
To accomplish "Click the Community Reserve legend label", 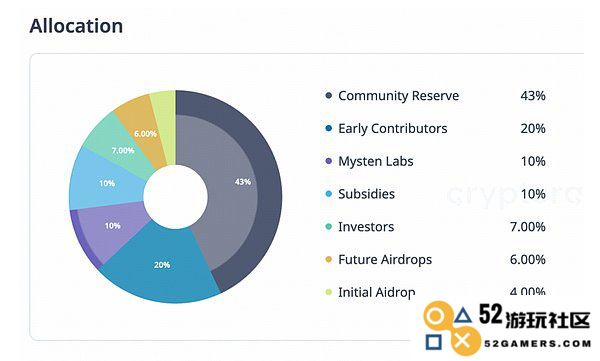I will coord(398,95).
